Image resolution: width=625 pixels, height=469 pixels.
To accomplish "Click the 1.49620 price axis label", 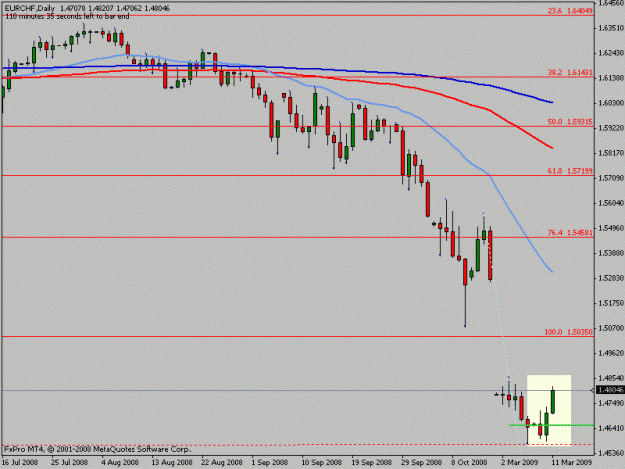I will coord(611,353).
